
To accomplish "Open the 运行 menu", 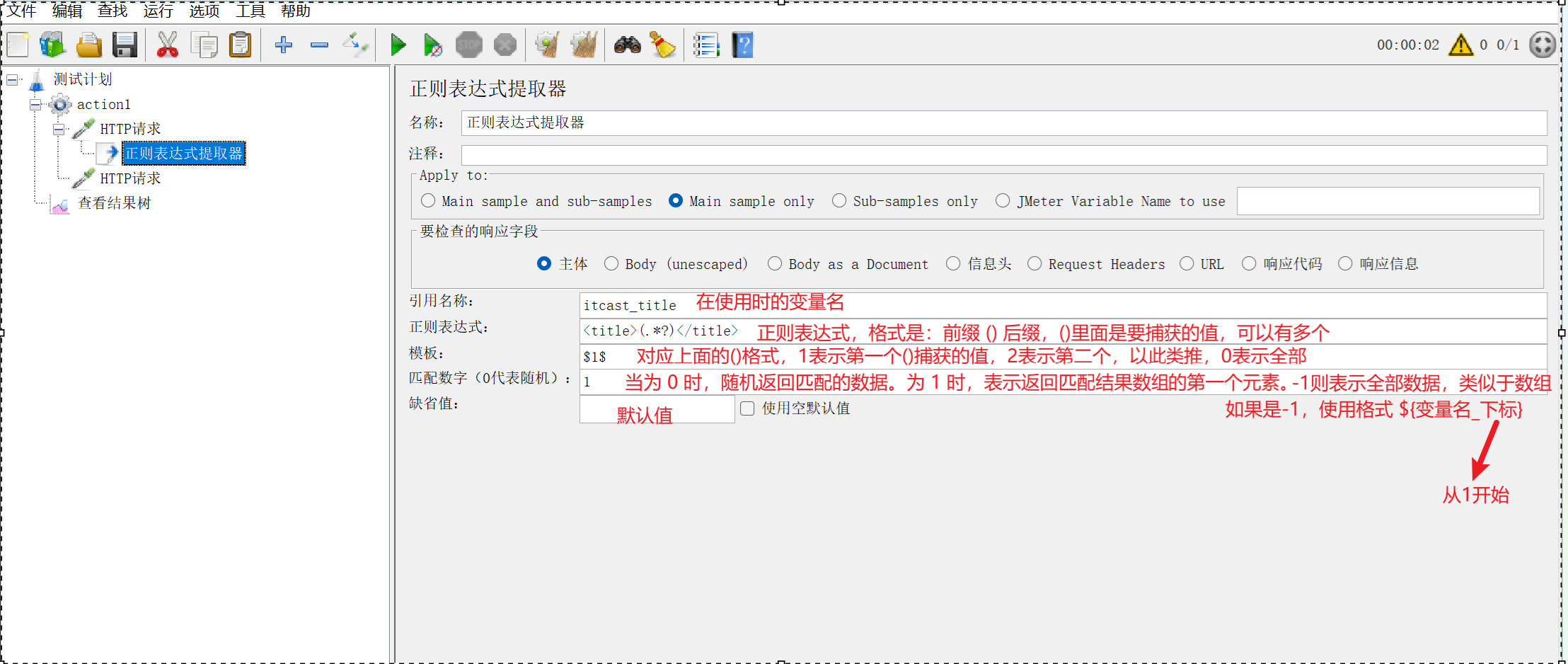I will tap(158, 11).
